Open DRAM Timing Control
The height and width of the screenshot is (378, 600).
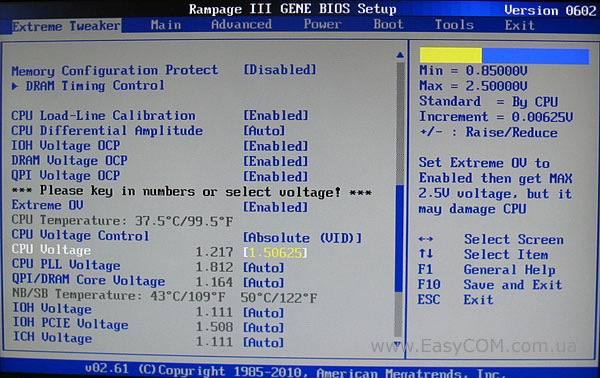coord(95,85)
